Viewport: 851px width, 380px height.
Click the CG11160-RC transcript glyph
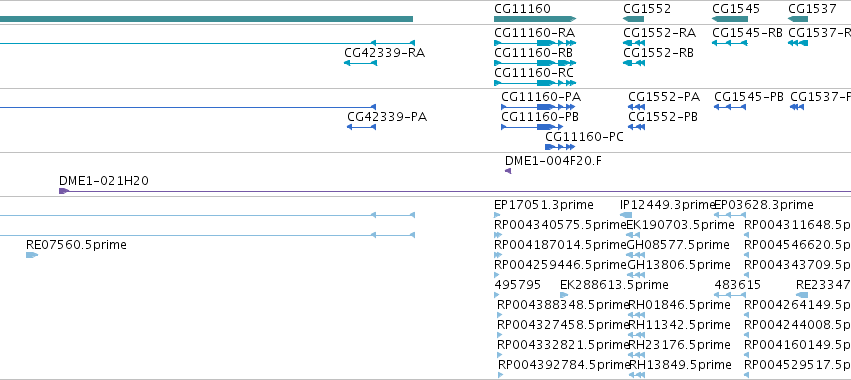pos(535,83)
